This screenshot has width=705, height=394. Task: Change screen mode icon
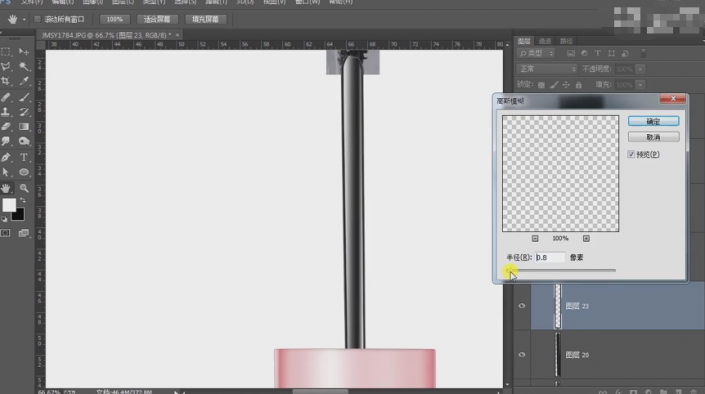tap(23, 233)
